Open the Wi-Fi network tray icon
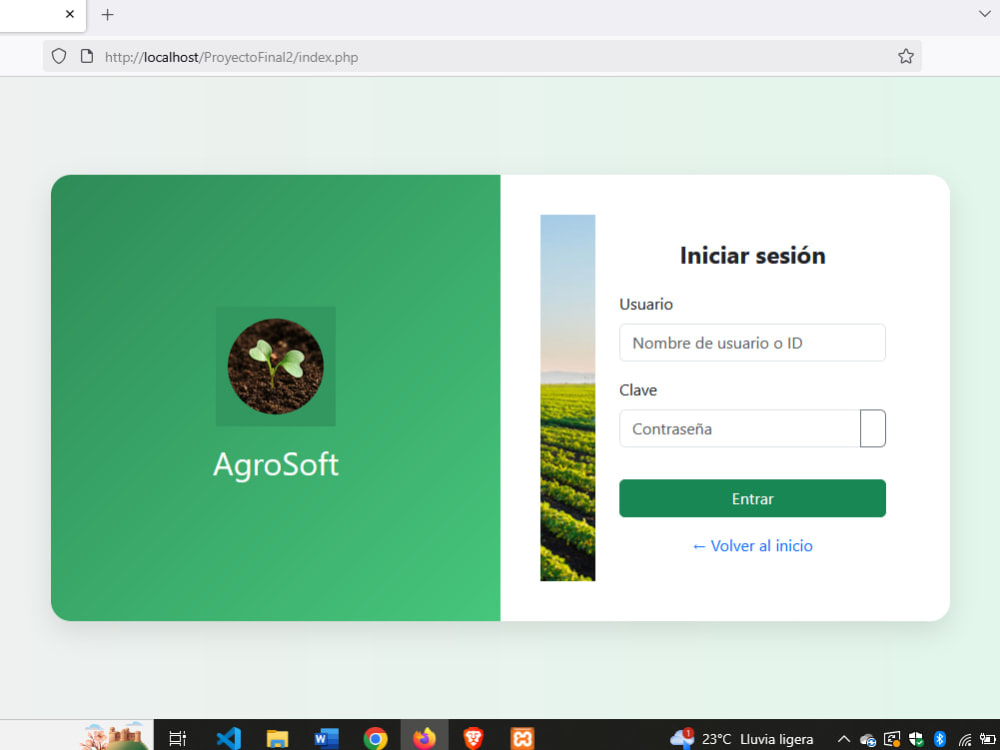 (965, 740)
